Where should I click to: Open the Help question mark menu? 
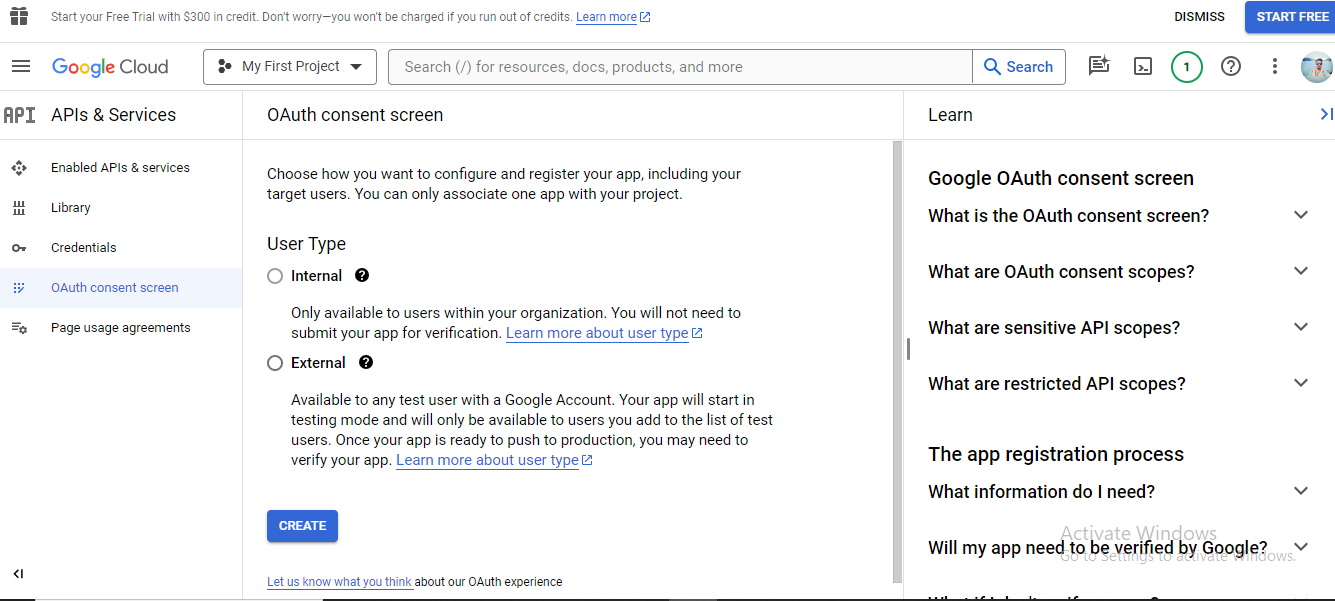(1231, 67)
